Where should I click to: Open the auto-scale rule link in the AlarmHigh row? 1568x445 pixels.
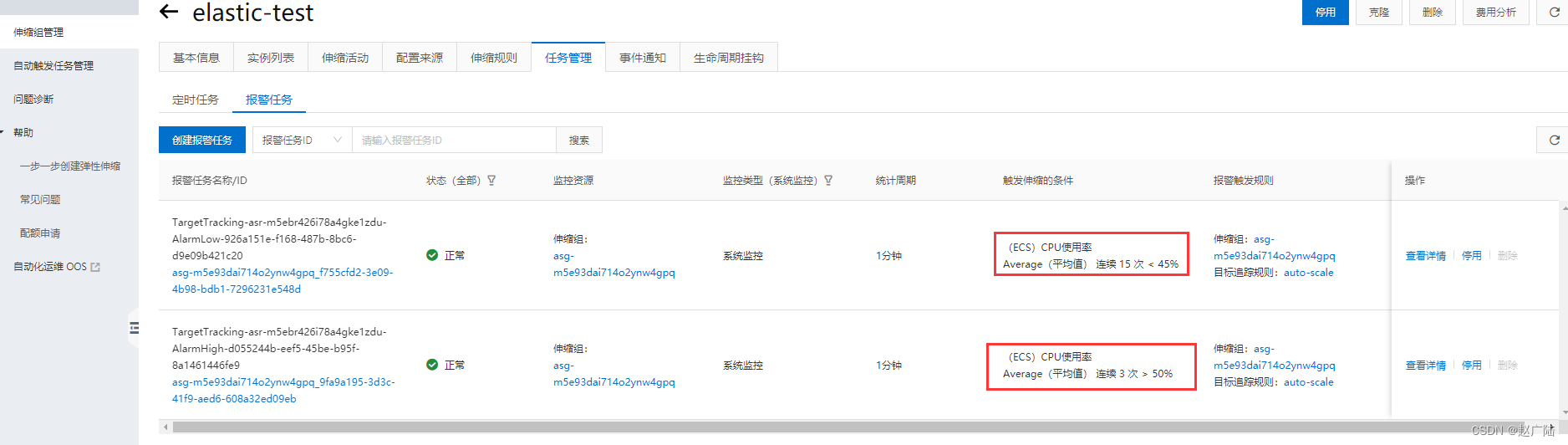pyautogui.click(x=1309, y=382)
